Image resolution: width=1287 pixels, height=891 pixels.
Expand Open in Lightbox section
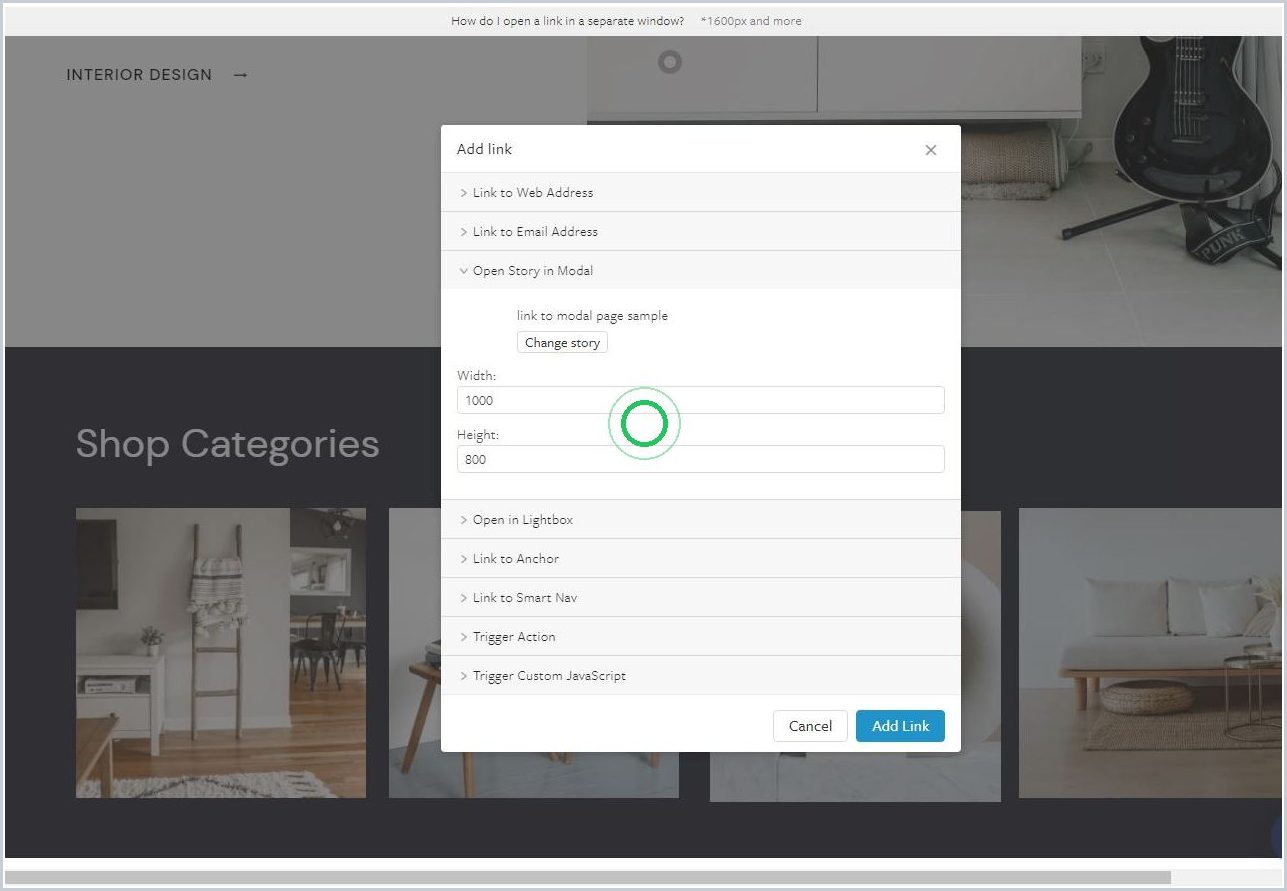click(700, 519)
